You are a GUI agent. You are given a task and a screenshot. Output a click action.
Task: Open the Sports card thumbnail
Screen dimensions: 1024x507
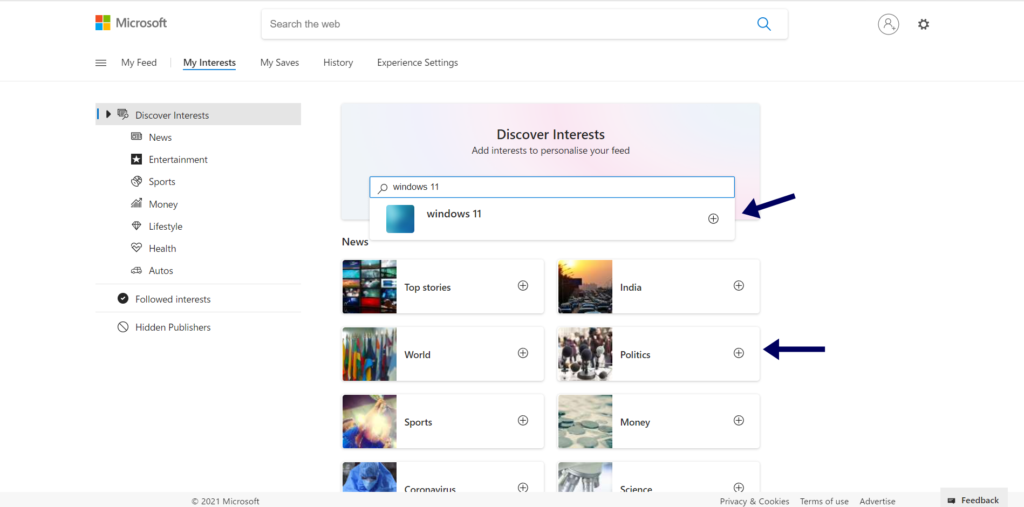369,421
